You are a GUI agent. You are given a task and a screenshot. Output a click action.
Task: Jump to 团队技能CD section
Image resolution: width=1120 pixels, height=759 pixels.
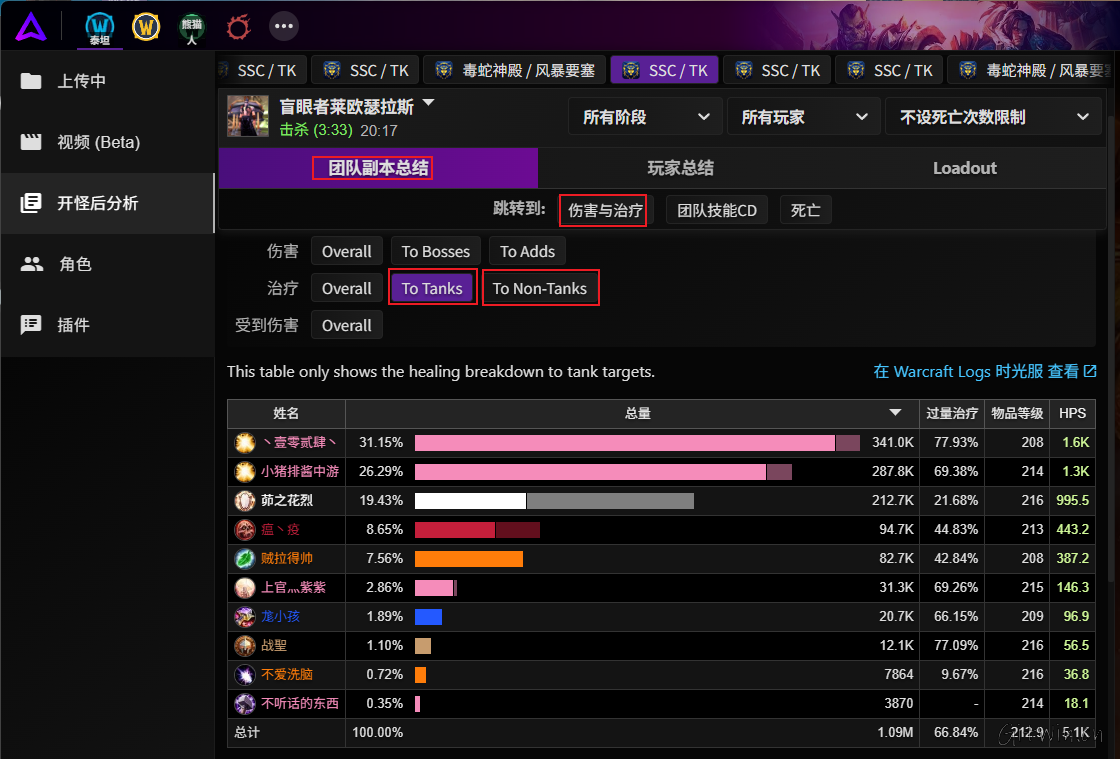point(716,210)
